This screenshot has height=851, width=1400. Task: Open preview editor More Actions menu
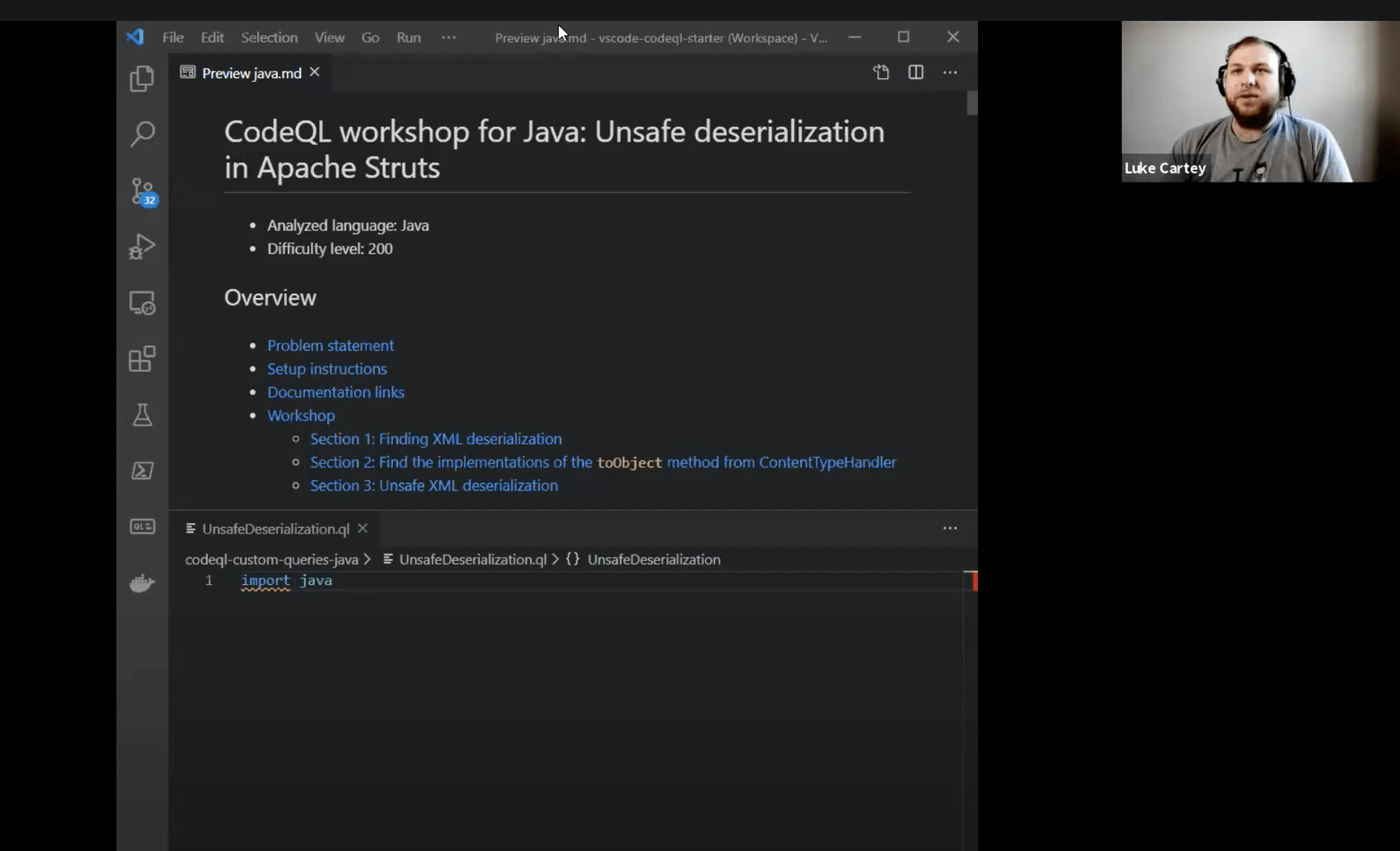coord(950,72)
